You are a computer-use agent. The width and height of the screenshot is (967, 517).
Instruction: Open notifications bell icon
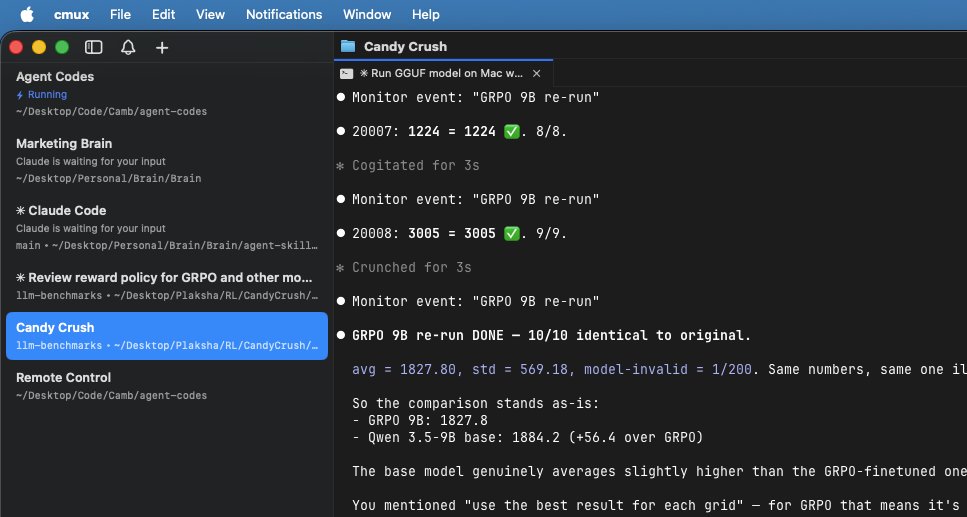tap(128, 48)
